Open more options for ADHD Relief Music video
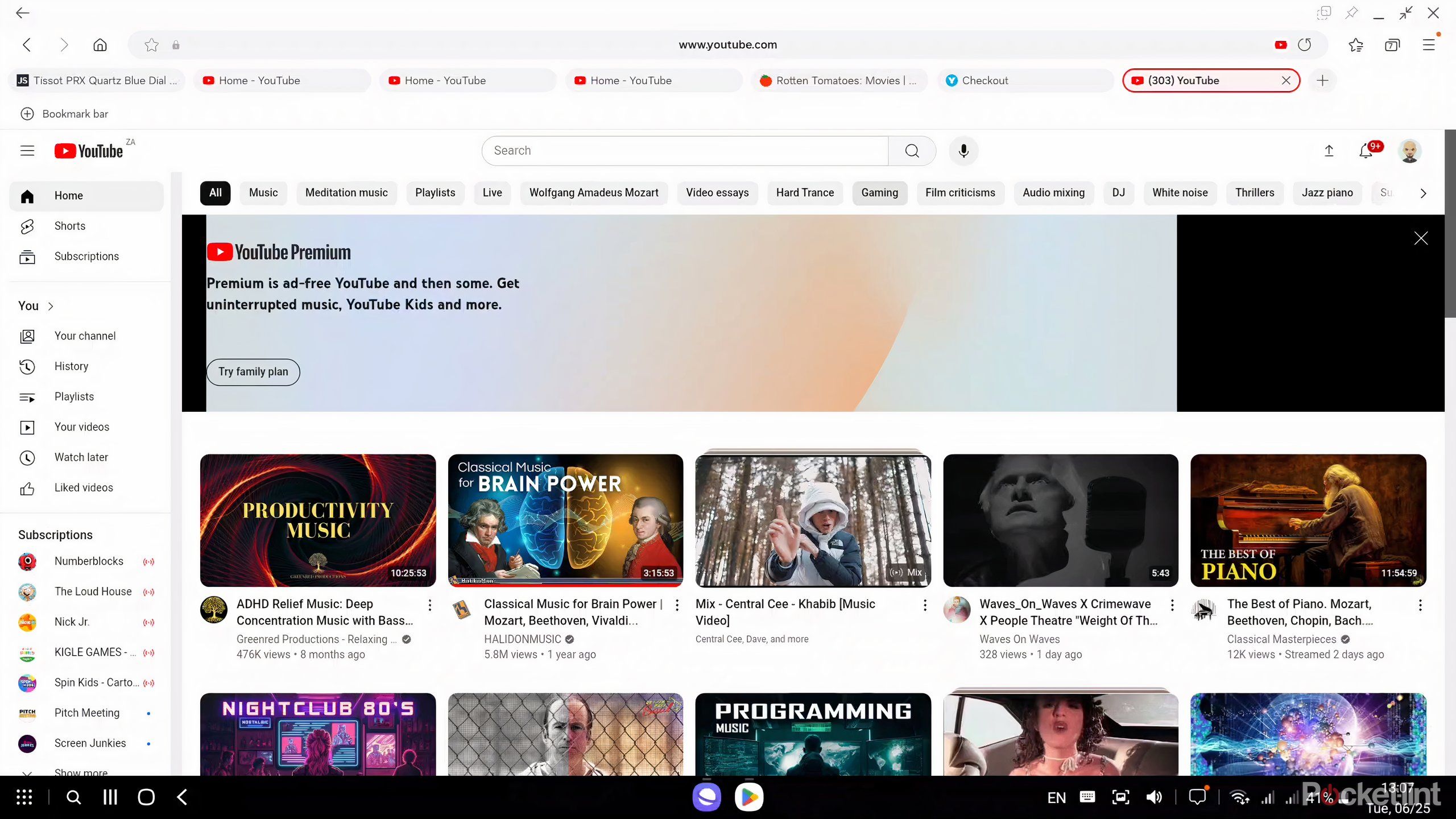 coord(430,605)
